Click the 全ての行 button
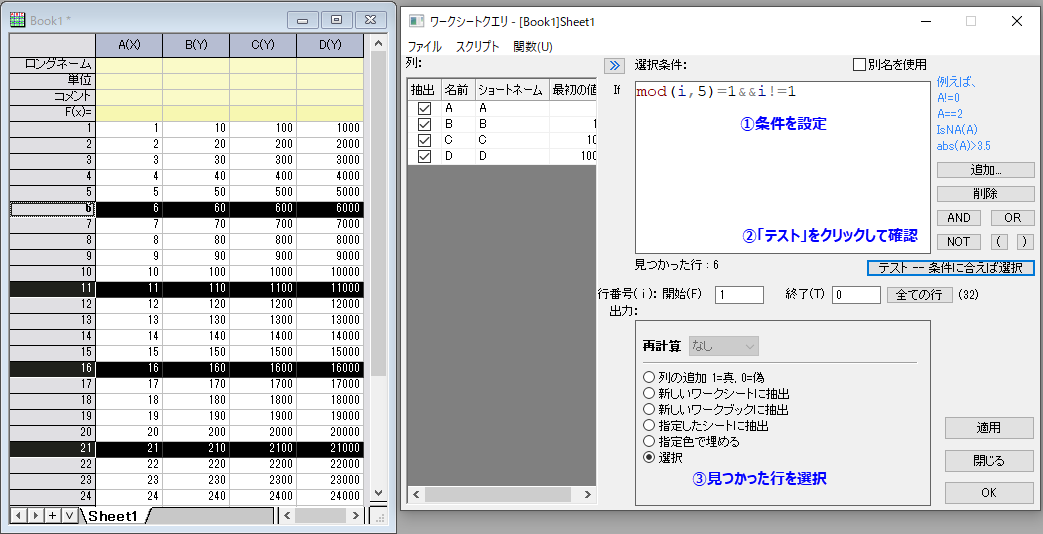Image resolution: width=1043 pixels, height=534 pixels. 919,295
